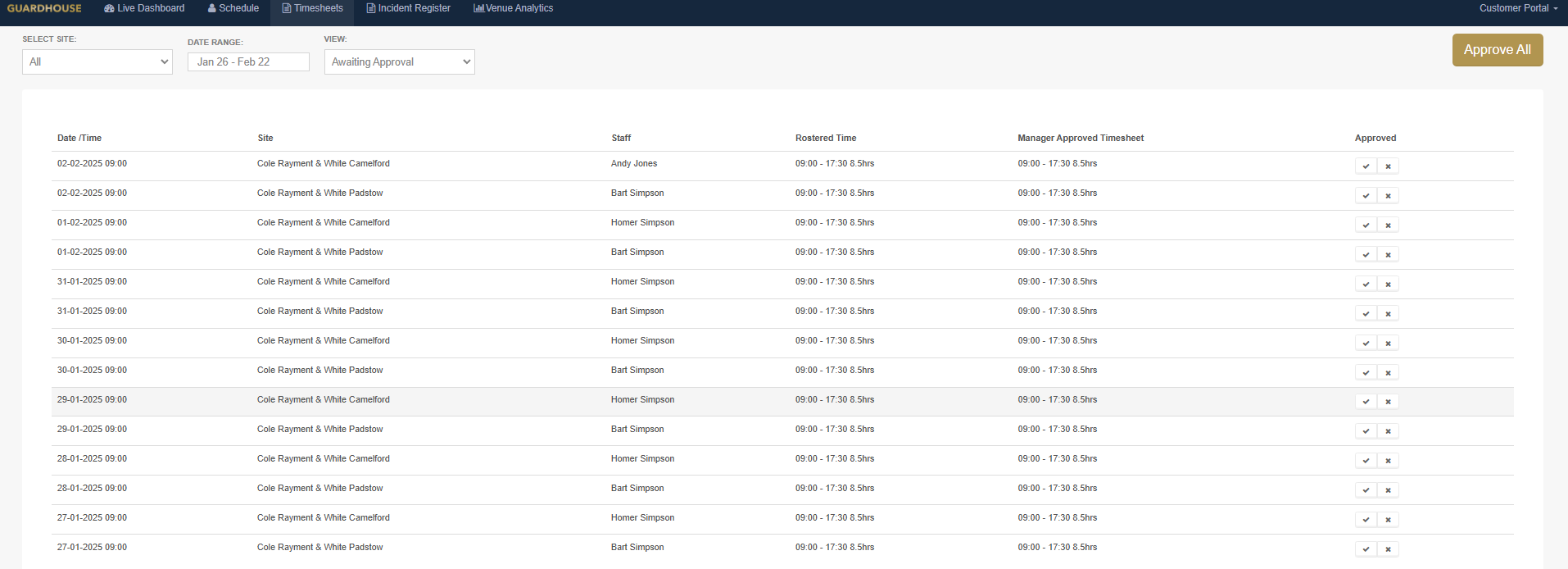Image resolution: width=1568 pixels, height=569 pixels.
Task: Approve Homer Simpson 28-01-2025 Camelford checkmark
Action: point(1366,461)
